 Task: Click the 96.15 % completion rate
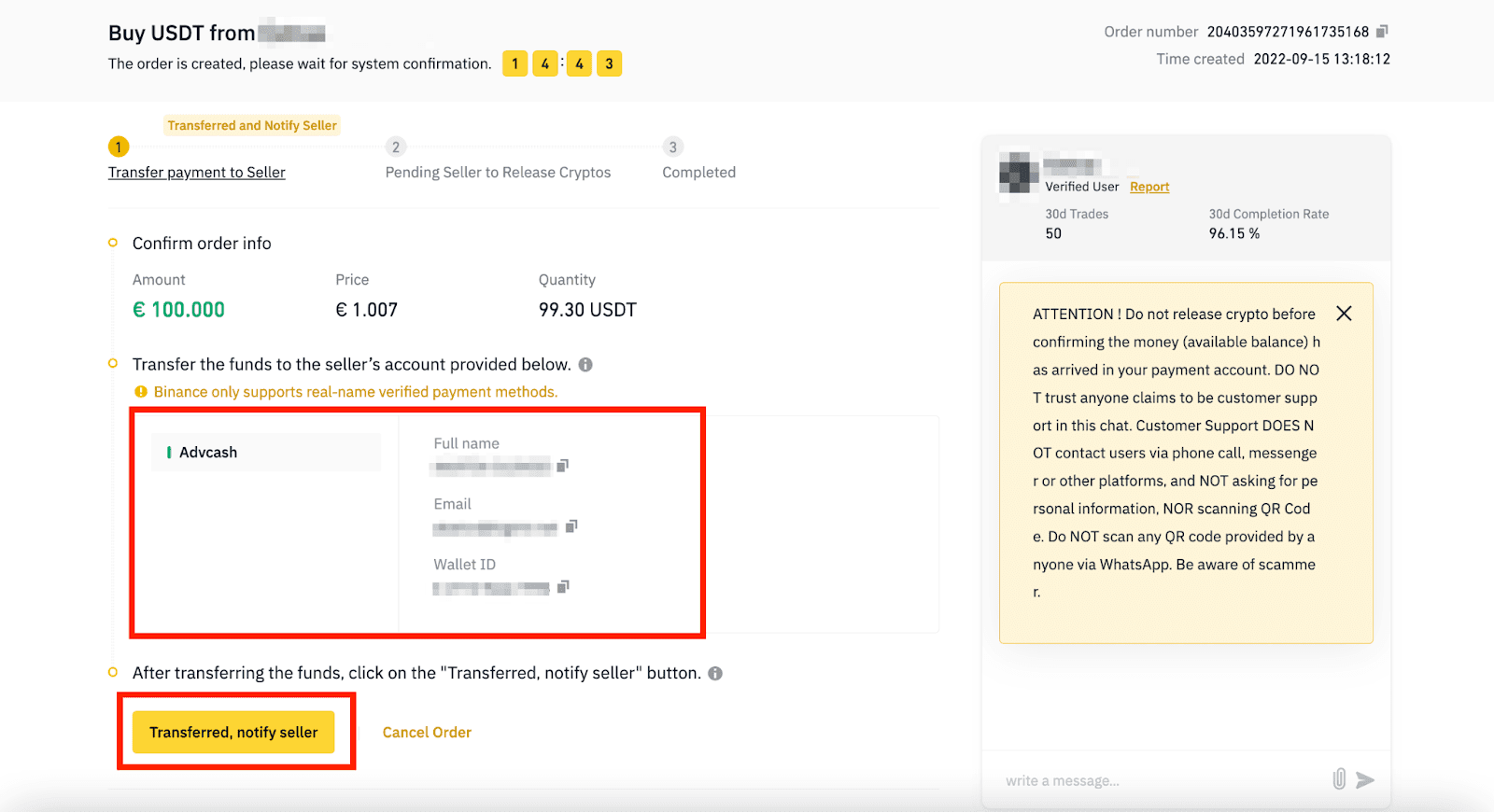pyautogui.click(x=1234, y=234)
